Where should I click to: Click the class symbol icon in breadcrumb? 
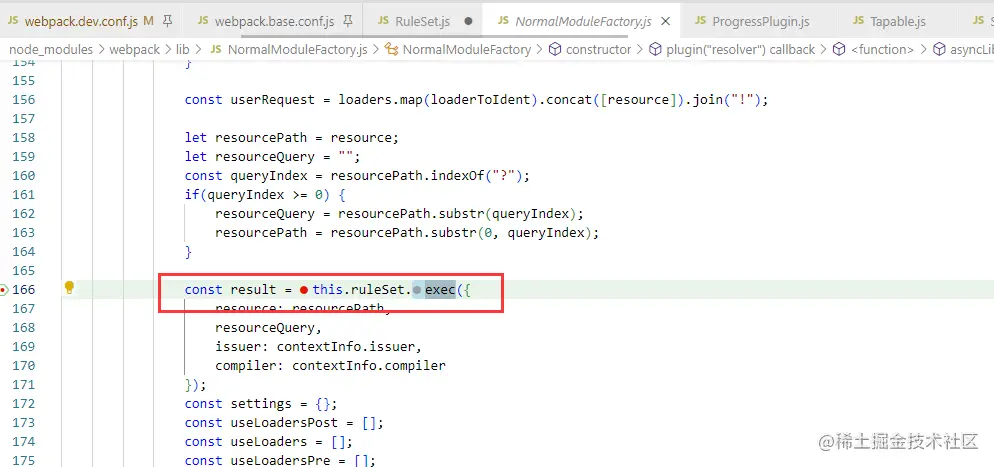click(x=392, y=49)
